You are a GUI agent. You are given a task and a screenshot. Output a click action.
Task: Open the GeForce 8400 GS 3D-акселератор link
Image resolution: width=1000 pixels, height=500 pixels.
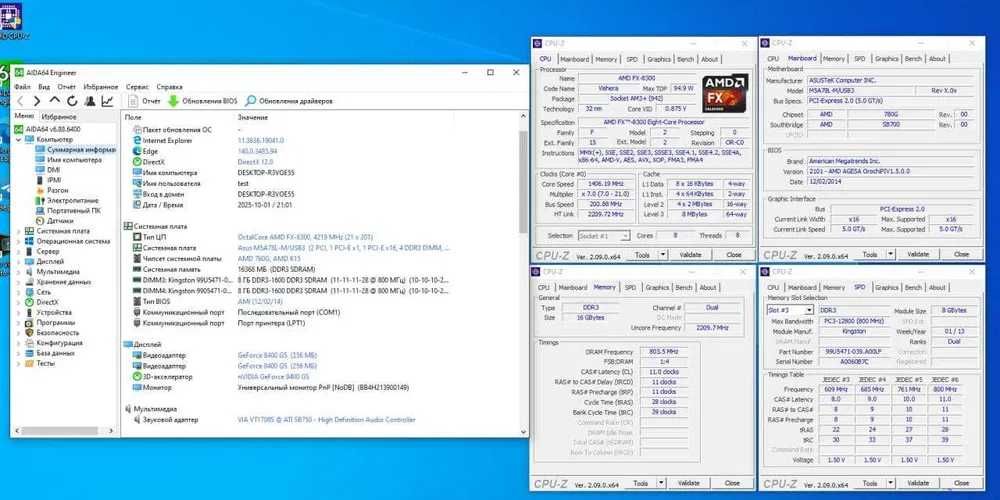(273, 377)
